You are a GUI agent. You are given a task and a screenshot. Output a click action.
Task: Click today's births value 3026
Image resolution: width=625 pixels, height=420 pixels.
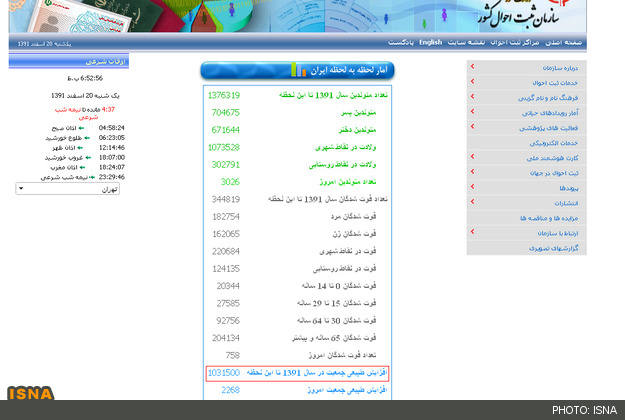[x=230, y=182]
